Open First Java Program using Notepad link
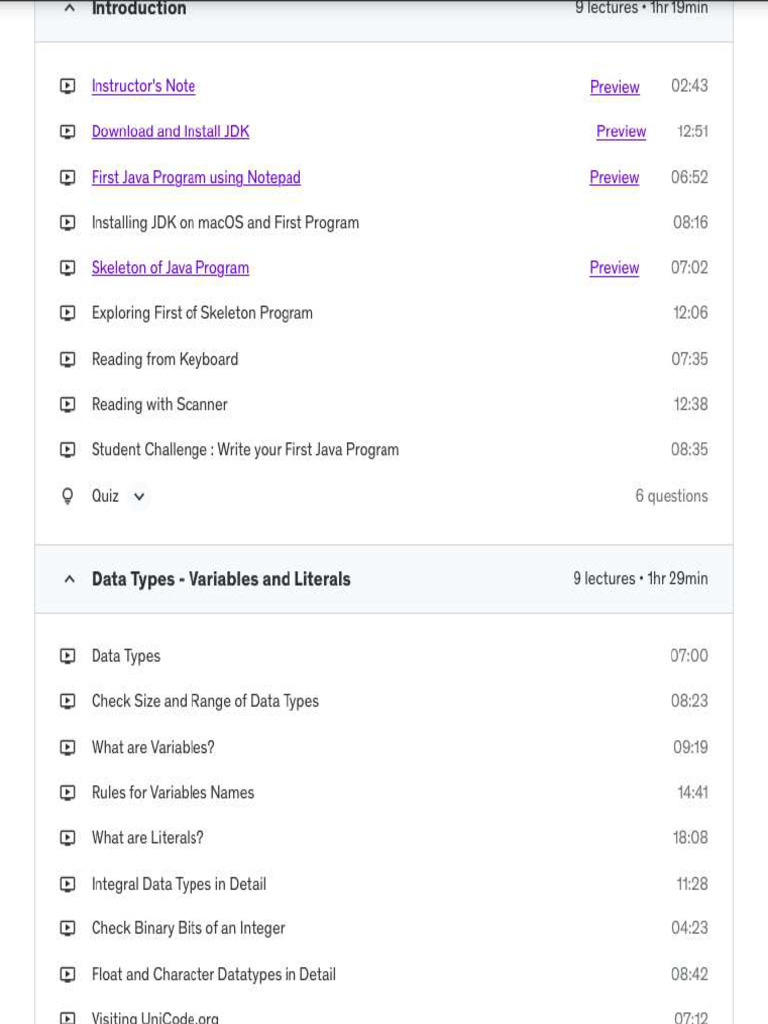Viewport: 768px width, 1024px height. point(196,177)
